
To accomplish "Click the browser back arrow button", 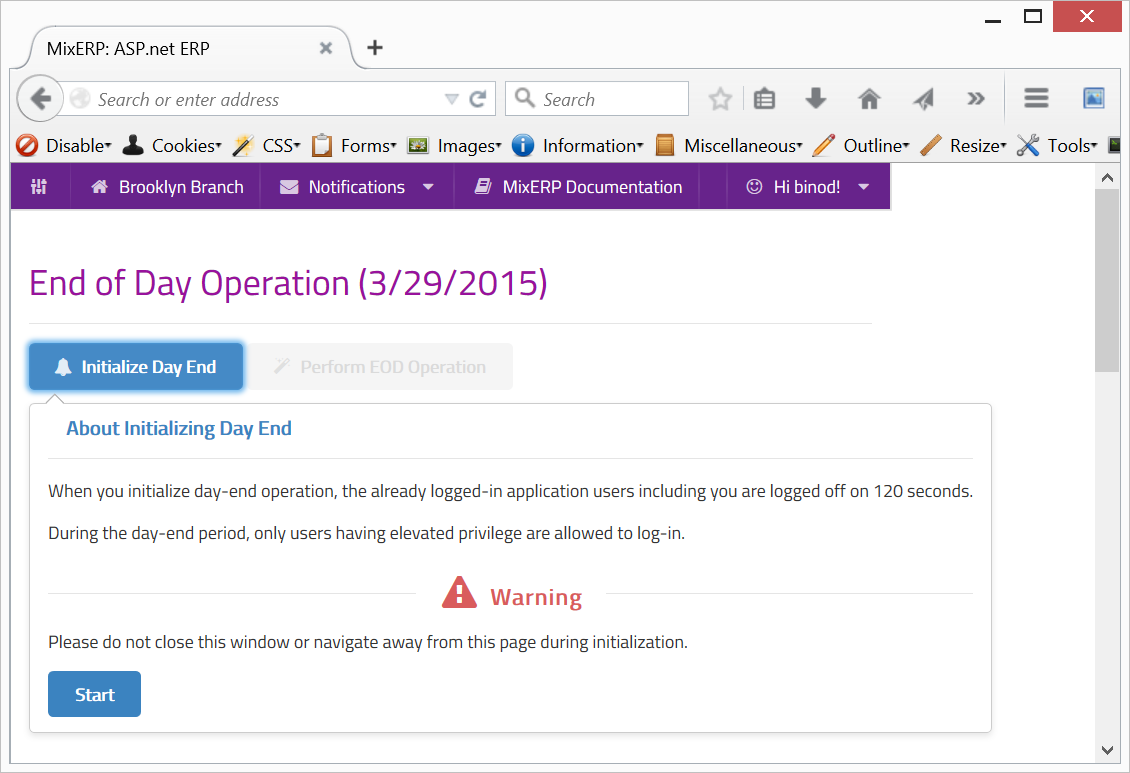I will tap(40, 99).
